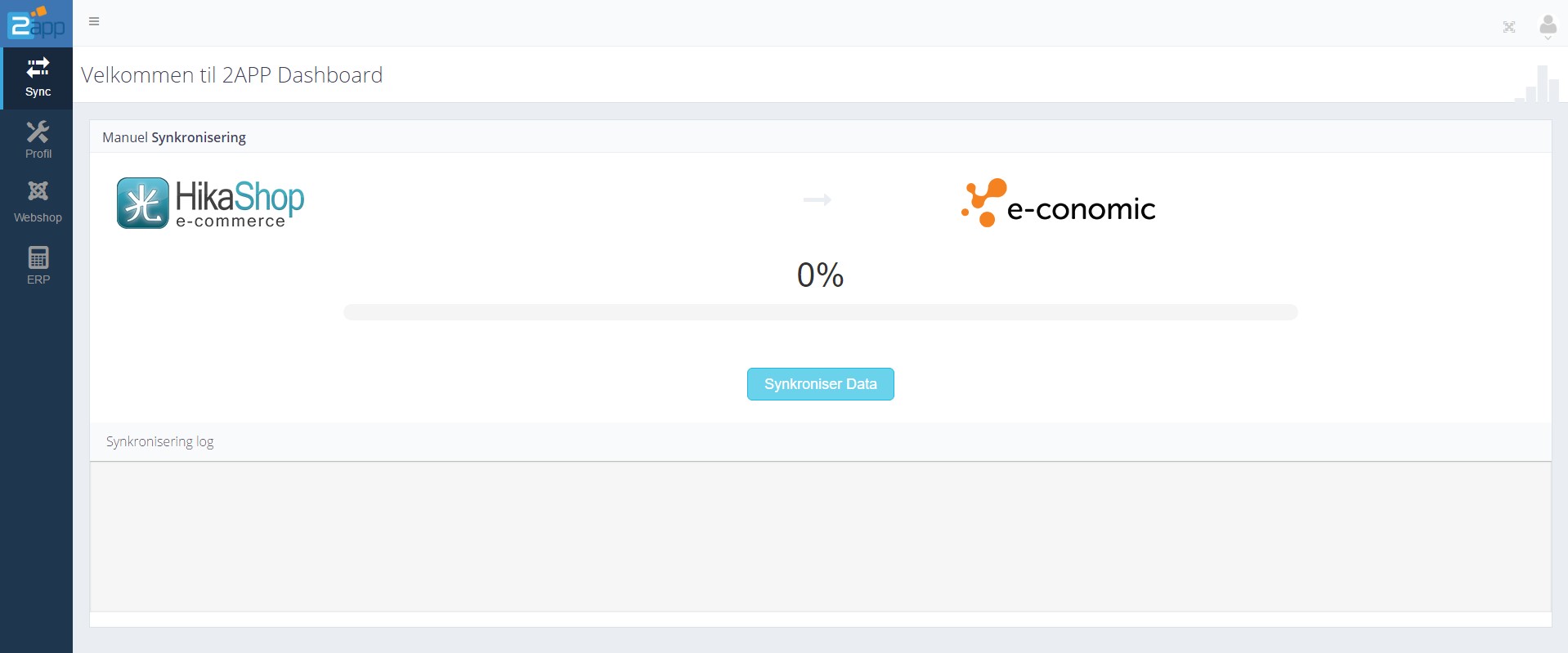1568x653 pixels.
Task: Open the Profil section in the sidebar
Action: coord(38,140)
